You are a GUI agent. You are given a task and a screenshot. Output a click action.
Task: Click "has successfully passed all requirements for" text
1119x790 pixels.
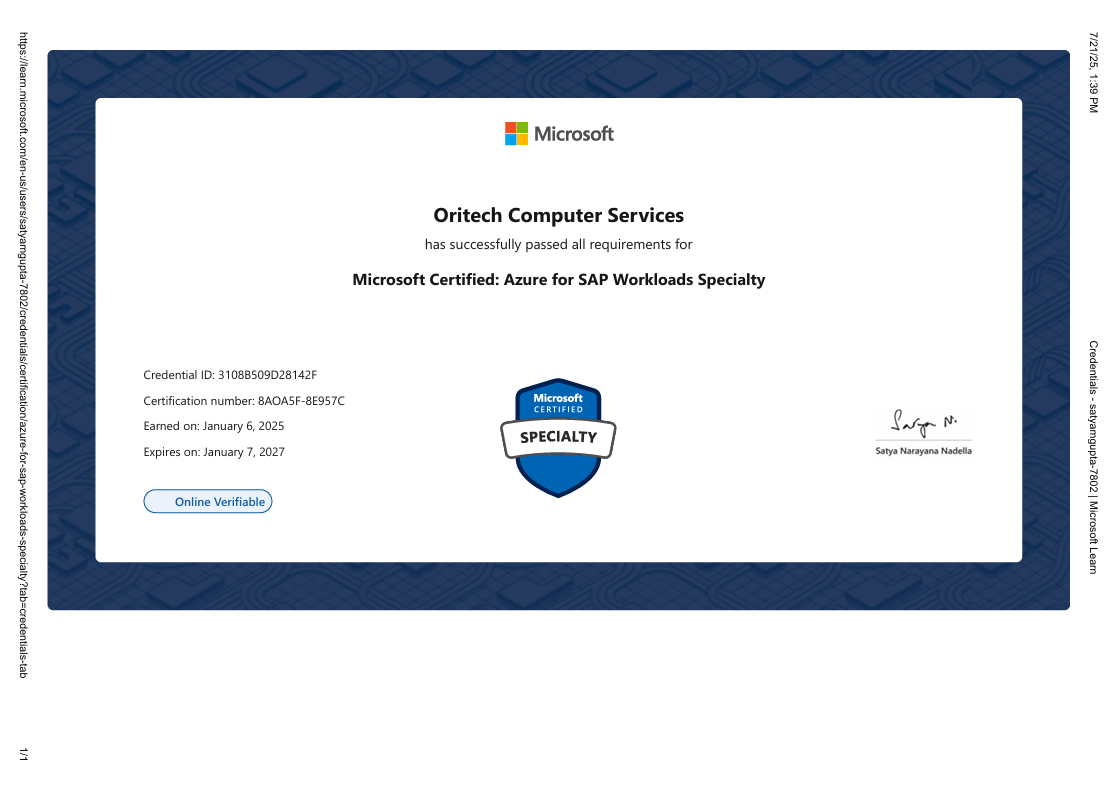point(558,244)
